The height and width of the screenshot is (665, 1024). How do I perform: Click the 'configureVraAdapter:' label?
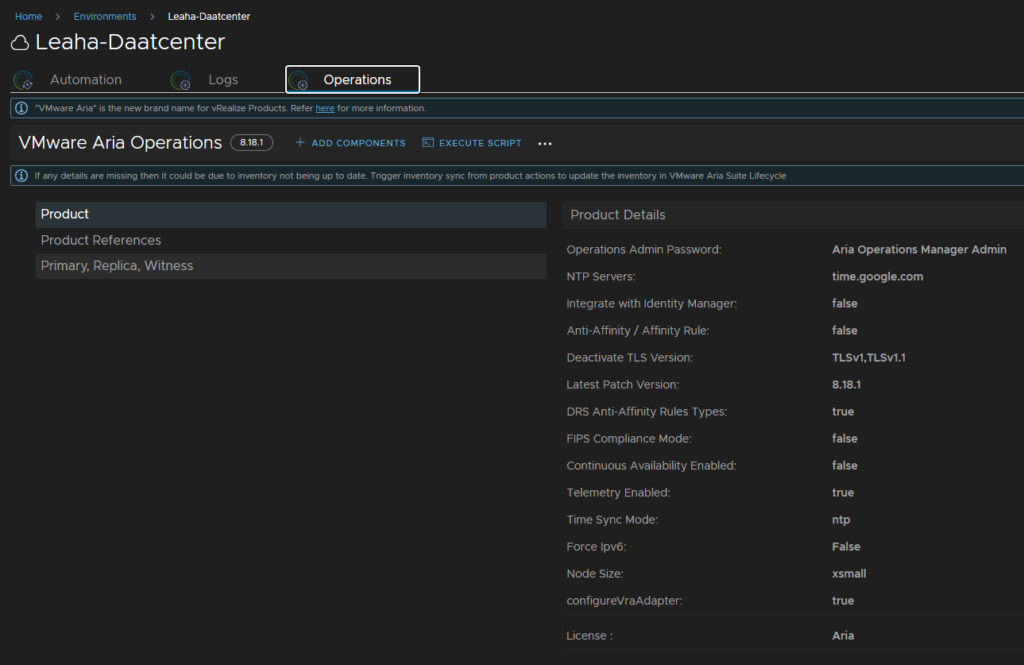[624, 601]
